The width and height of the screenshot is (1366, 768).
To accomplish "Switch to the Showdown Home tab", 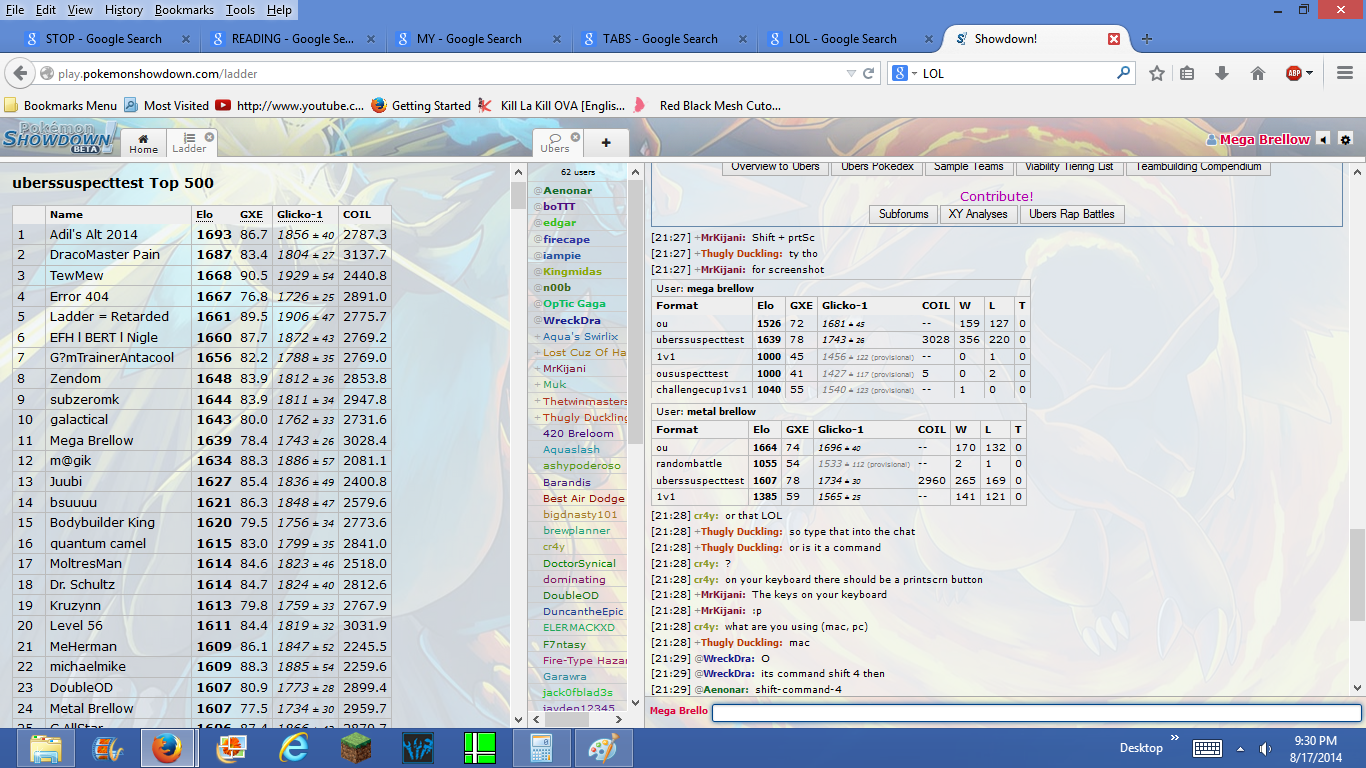I will tap(143, 144).
